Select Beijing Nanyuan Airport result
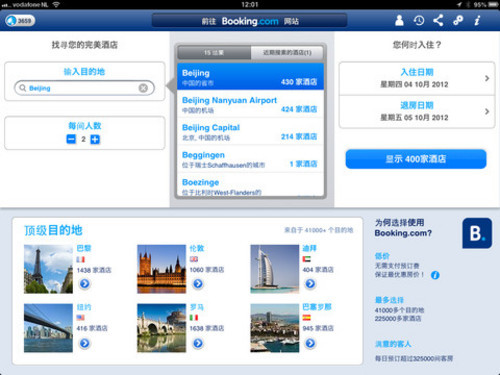Viewport: 500px width, 375px height. (x=250, y=104)
